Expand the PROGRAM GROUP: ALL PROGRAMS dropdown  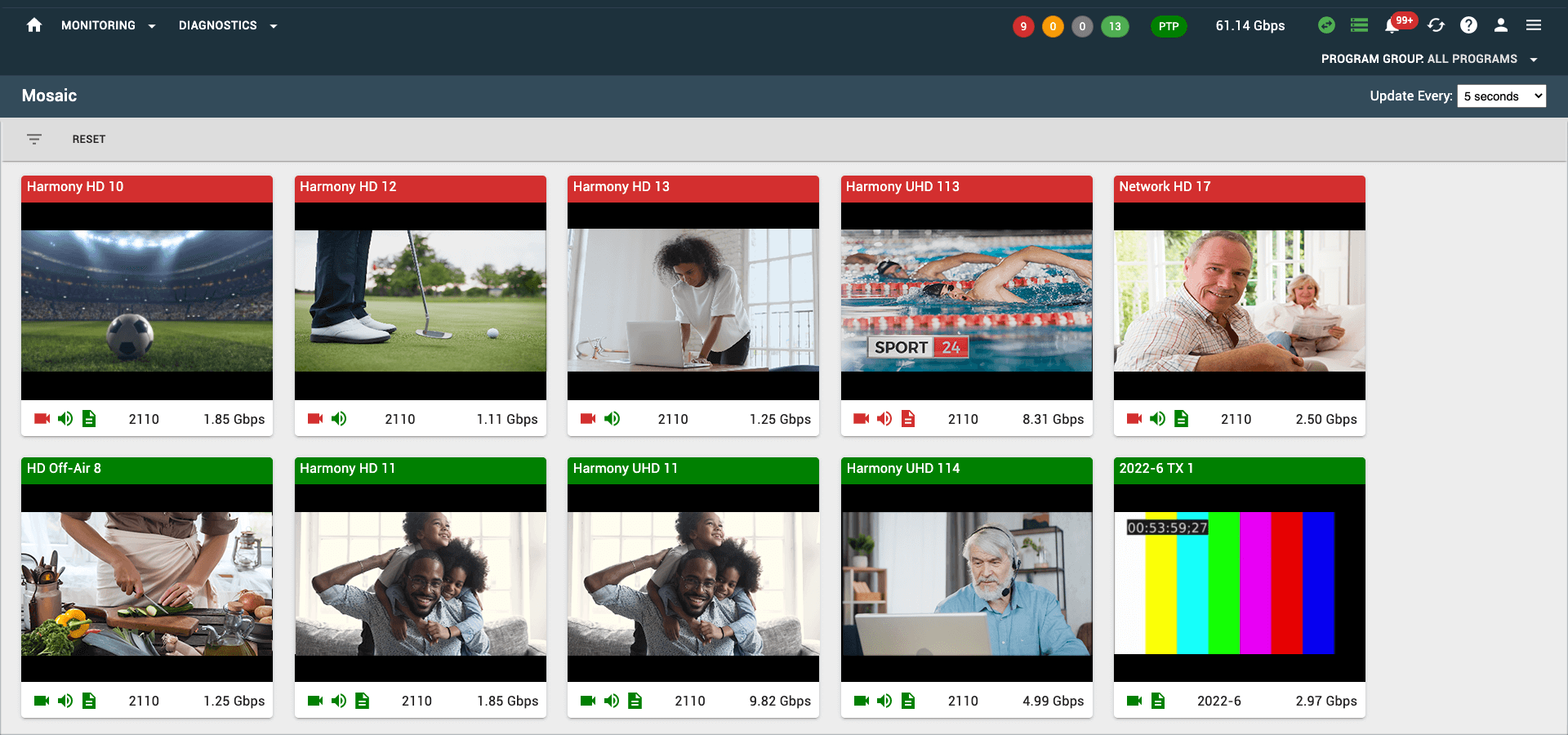pos(1429,59)
